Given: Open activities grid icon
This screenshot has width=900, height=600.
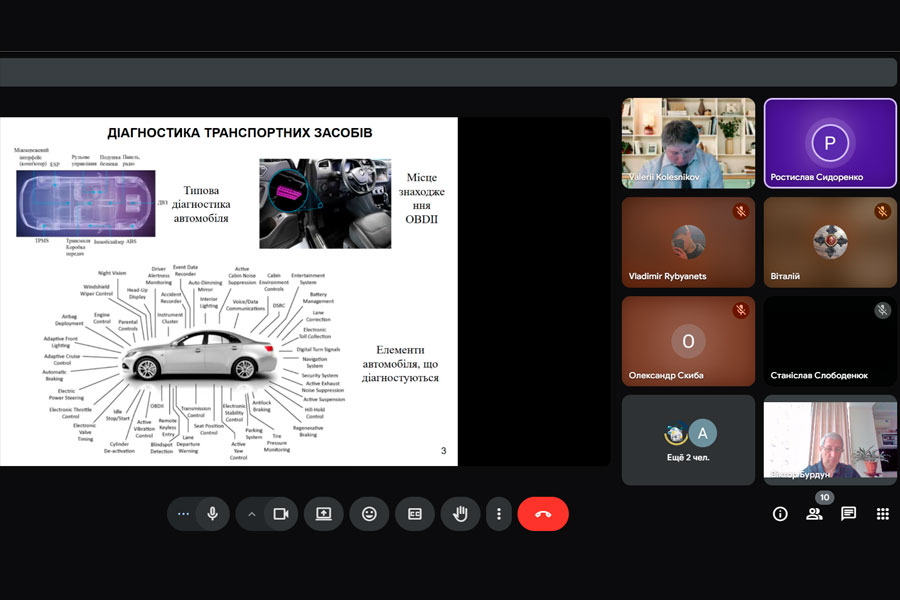Looking at the screenshot, I should tap(882, 514).
